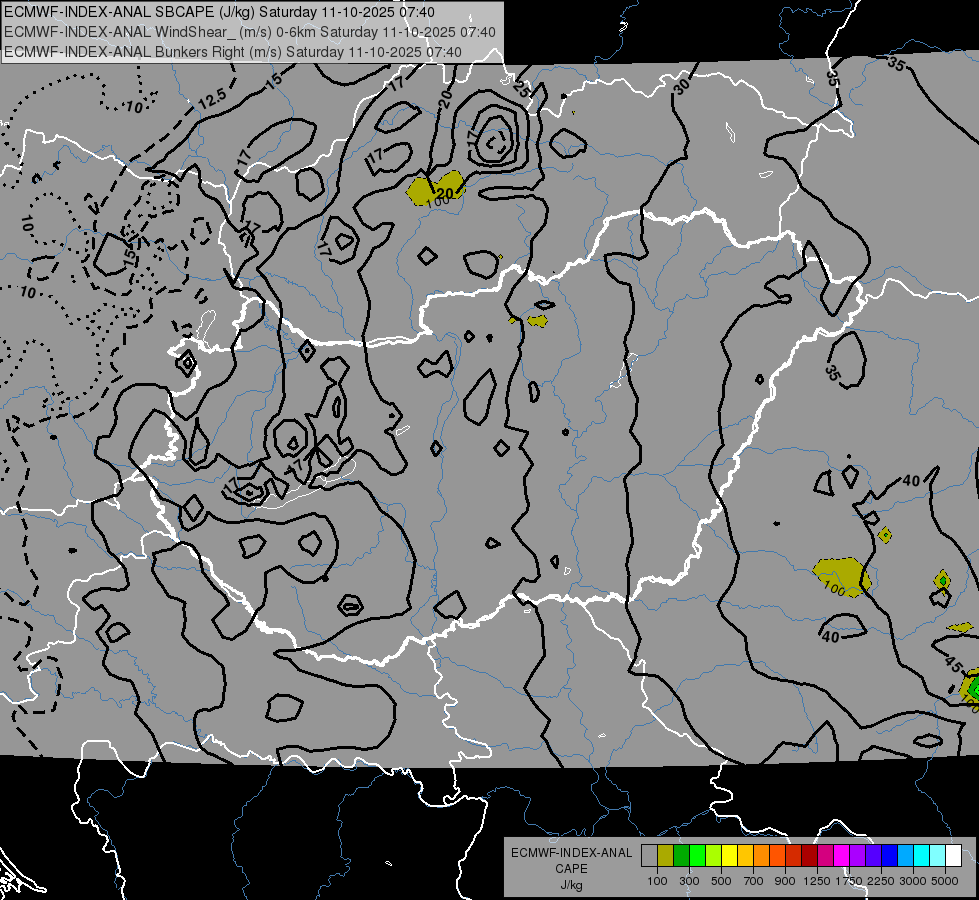Select the pure blue 2250 legend swatch
Image resolution: width=979 pixels, height=900 pixels.
[890, 855]
